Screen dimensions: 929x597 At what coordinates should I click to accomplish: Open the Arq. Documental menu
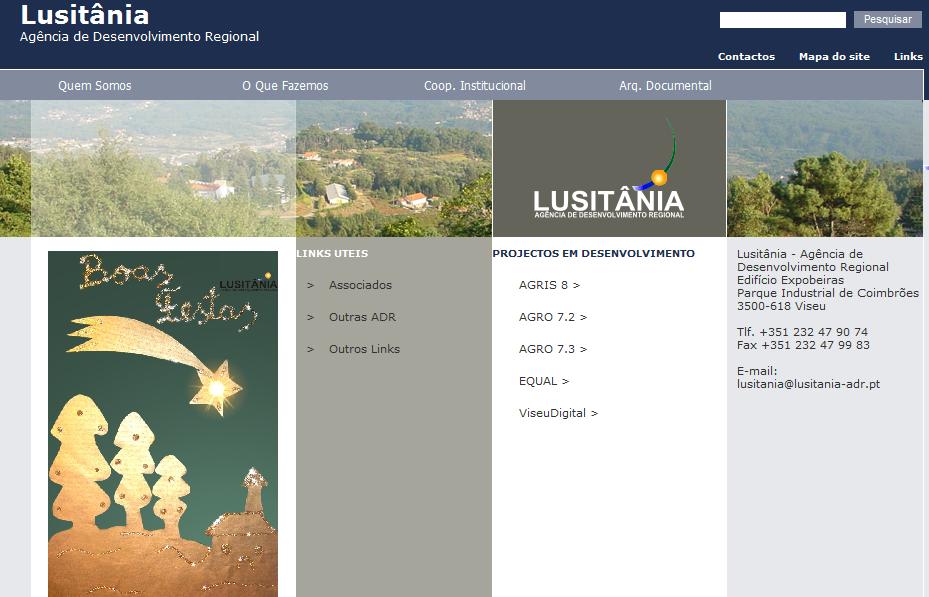pyautogui.click(x=665, y=85)
